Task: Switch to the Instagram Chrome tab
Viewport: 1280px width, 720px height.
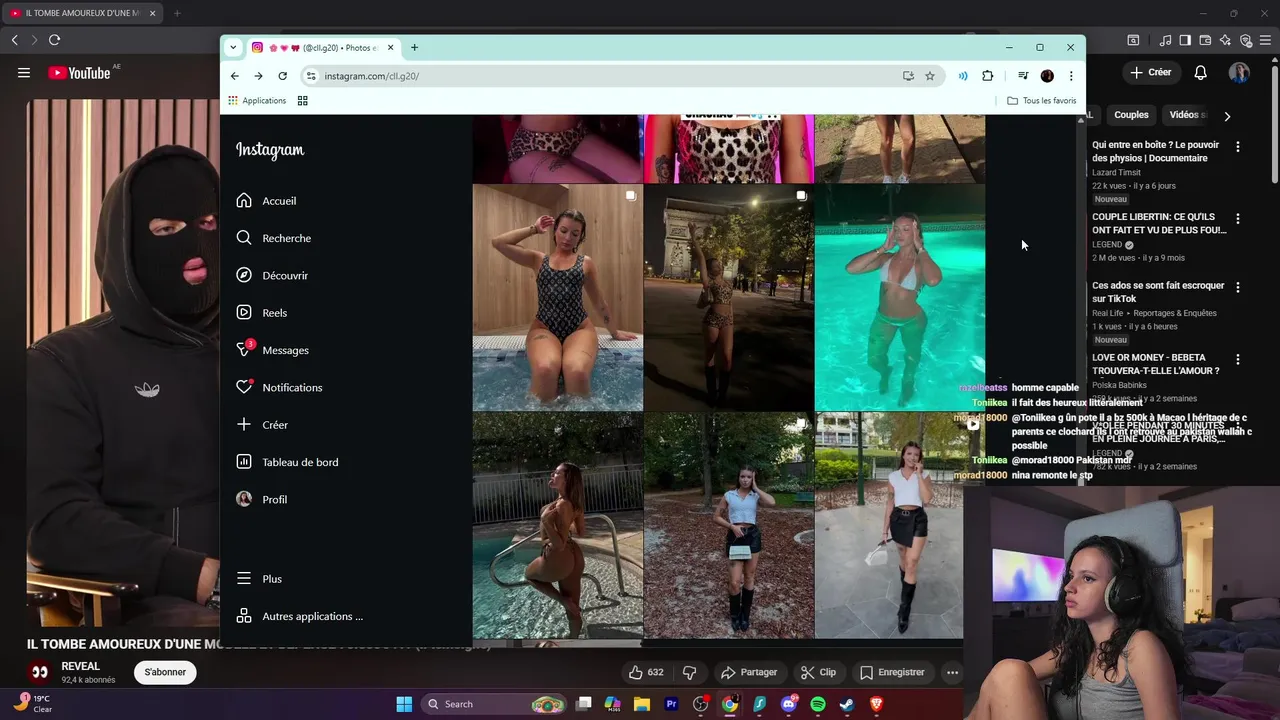Action: coord(325,47)
